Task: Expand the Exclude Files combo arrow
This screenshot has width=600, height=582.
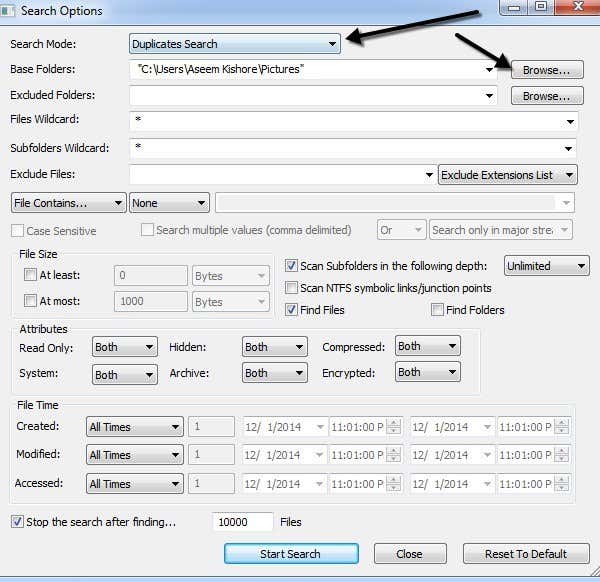Action: coord(429,175)
